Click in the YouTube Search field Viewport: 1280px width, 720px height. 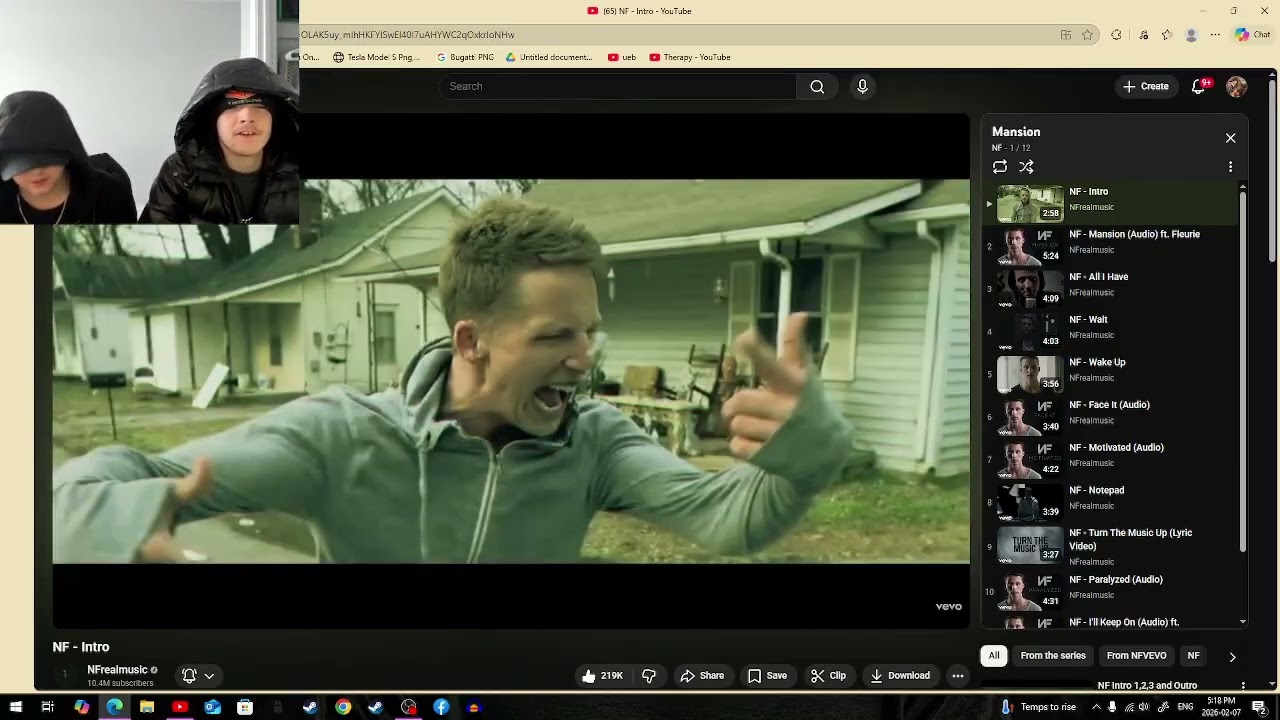point(617,87)
